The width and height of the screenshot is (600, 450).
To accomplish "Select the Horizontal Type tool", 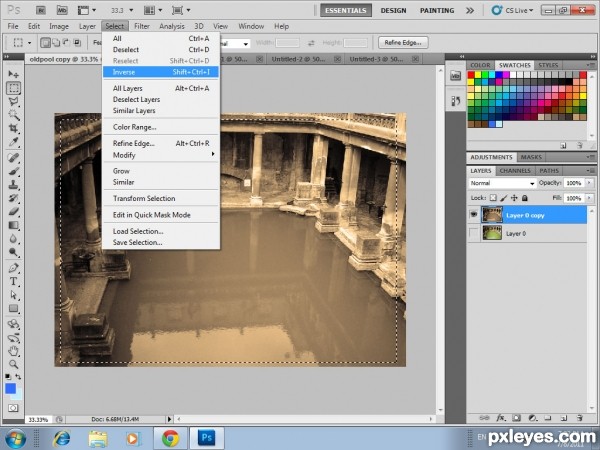I will (x=13, y=281).
